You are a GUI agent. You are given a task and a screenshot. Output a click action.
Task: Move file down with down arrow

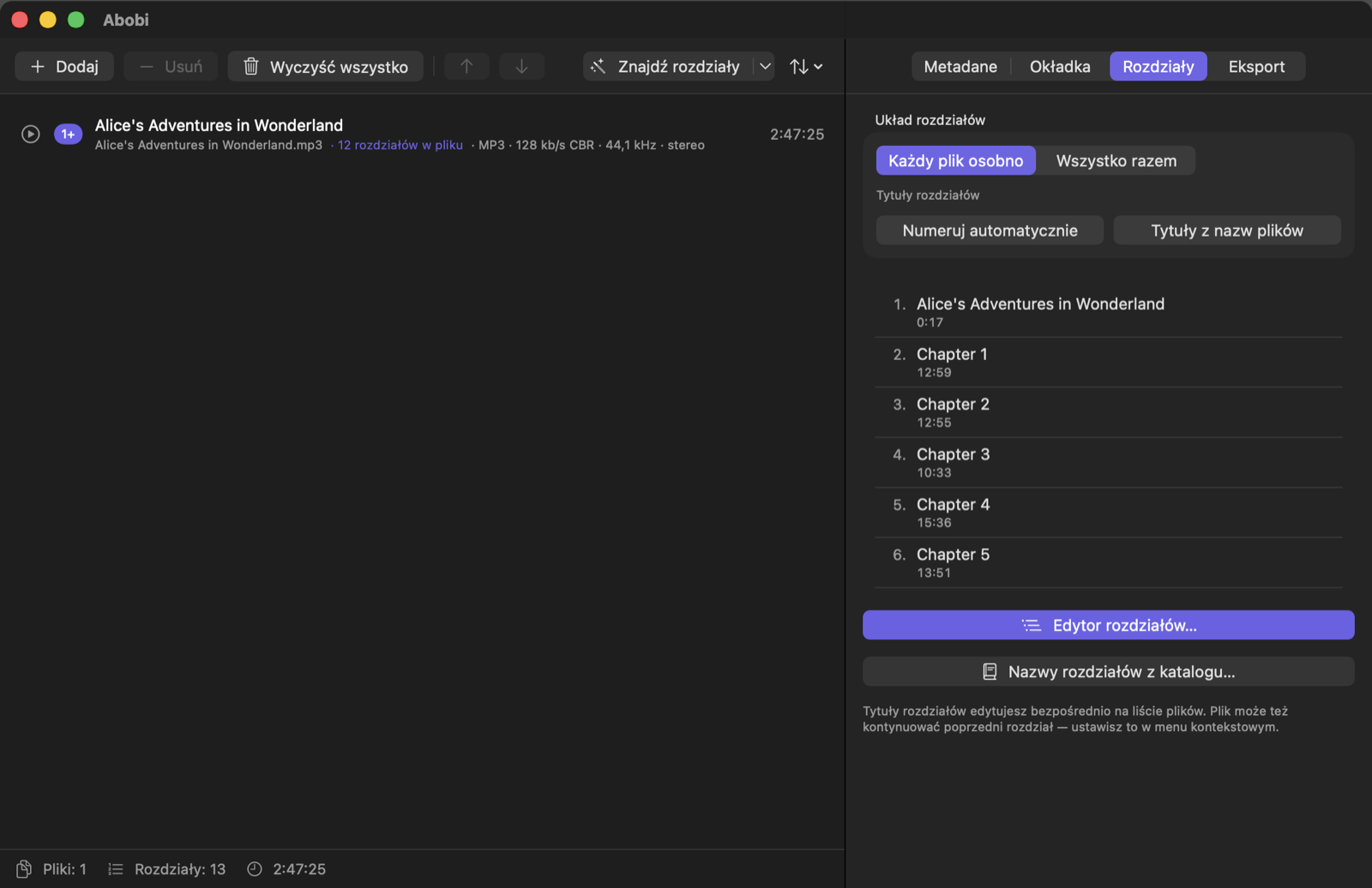[x=521, y=66]
